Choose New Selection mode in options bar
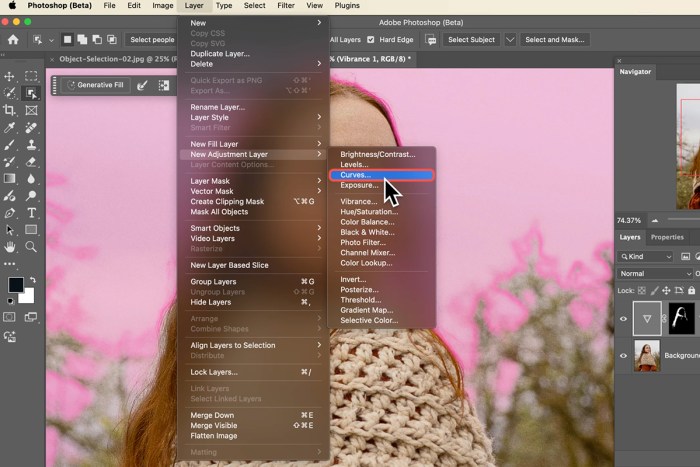Viewport: 700px width, 467px height. (67, 40)
